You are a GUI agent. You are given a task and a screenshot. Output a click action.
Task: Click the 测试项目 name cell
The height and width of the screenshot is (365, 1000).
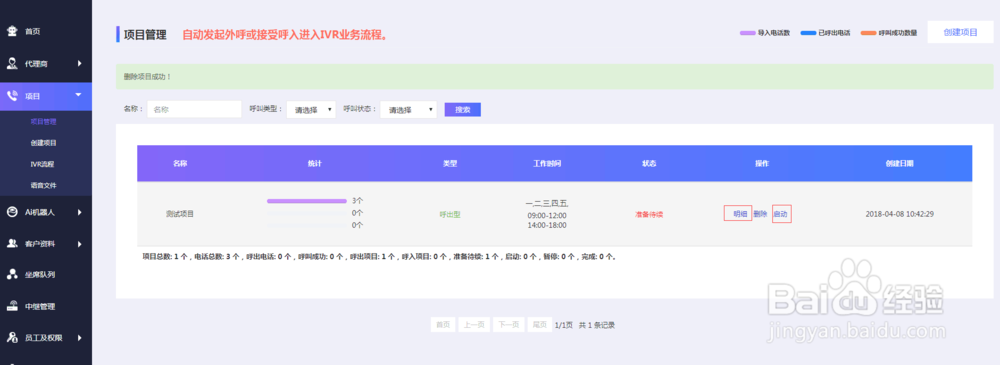(x=180, y=214)
